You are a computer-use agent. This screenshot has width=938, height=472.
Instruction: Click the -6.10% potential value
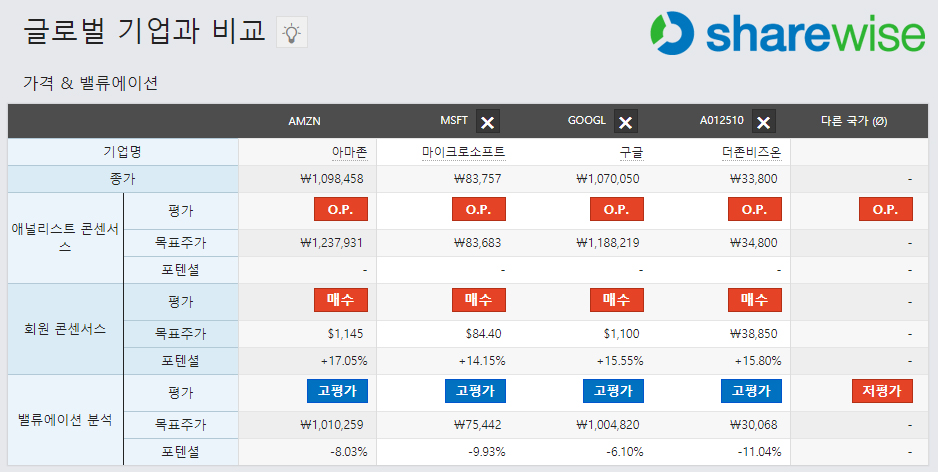(625, 452)
